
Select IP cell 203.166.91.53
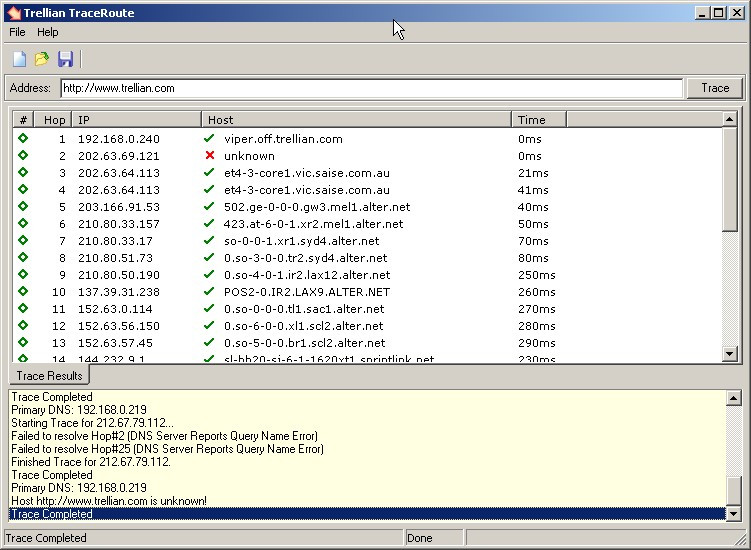(x=119, y=207)
